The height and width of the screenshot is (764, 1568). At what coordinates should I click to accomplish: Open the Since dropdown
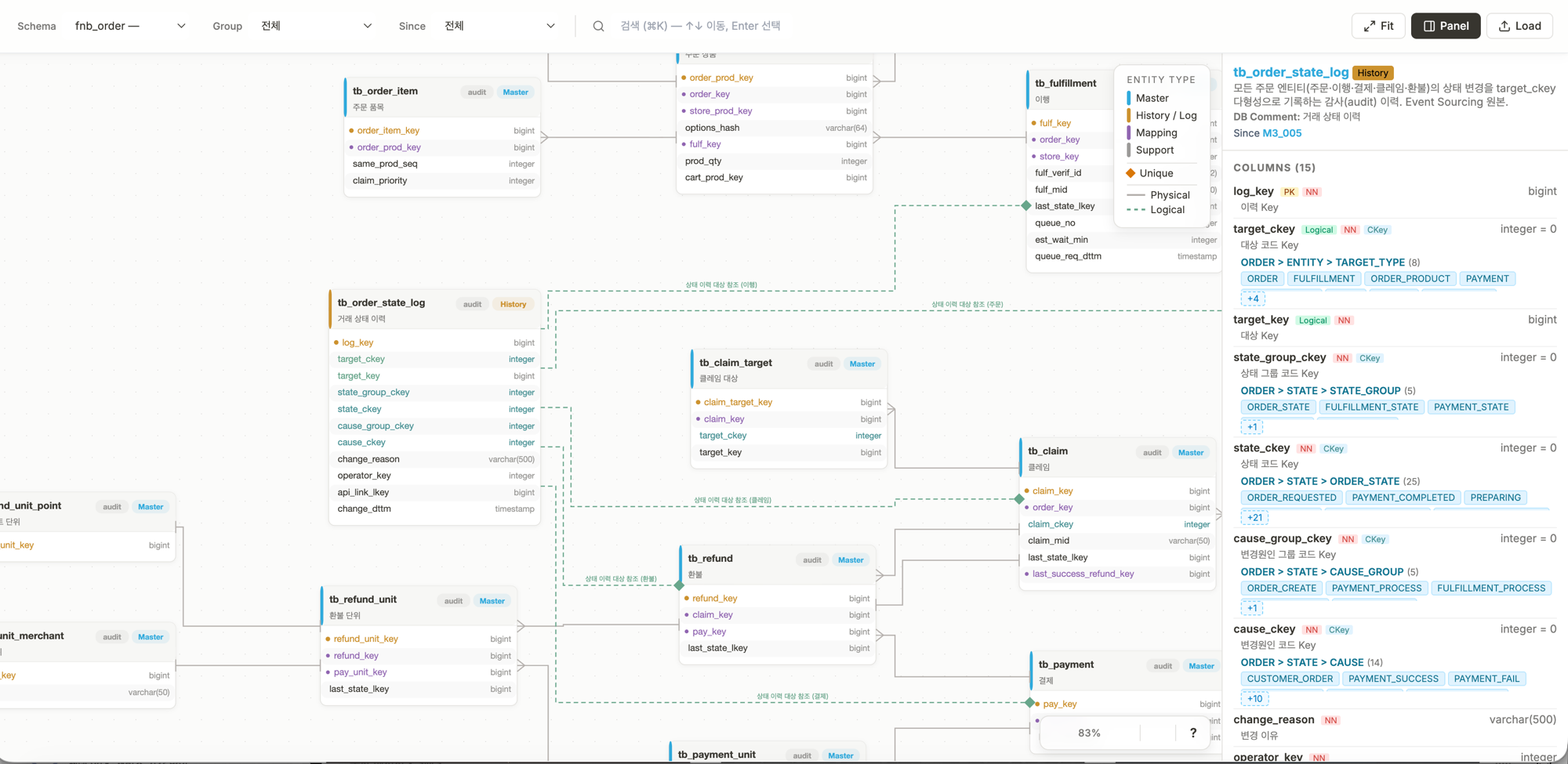(499, 26)
